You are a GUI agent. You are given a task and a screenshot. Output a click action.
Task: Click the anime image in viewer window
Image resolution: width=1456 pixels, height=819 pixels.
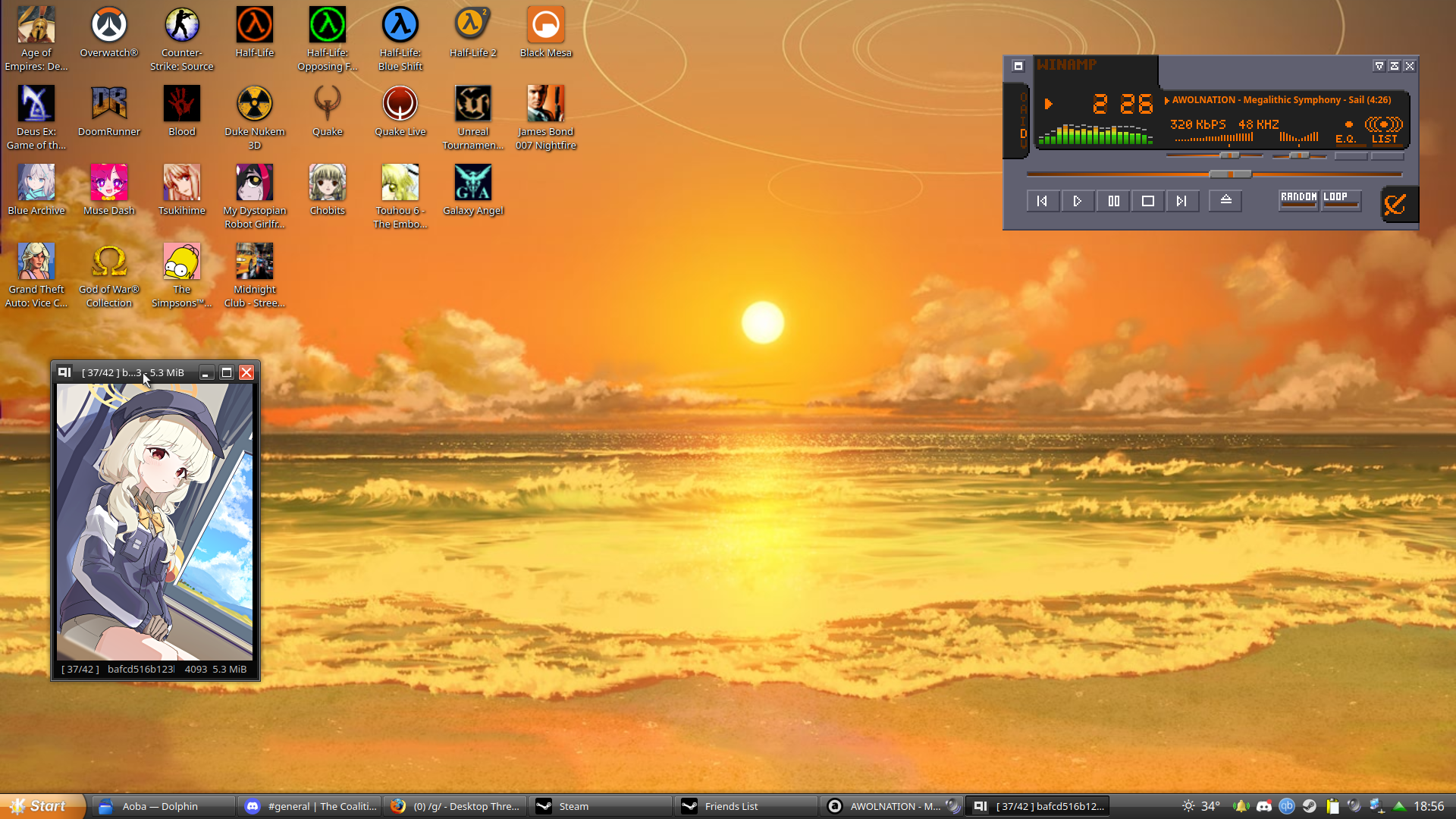(x=155, y=522)
